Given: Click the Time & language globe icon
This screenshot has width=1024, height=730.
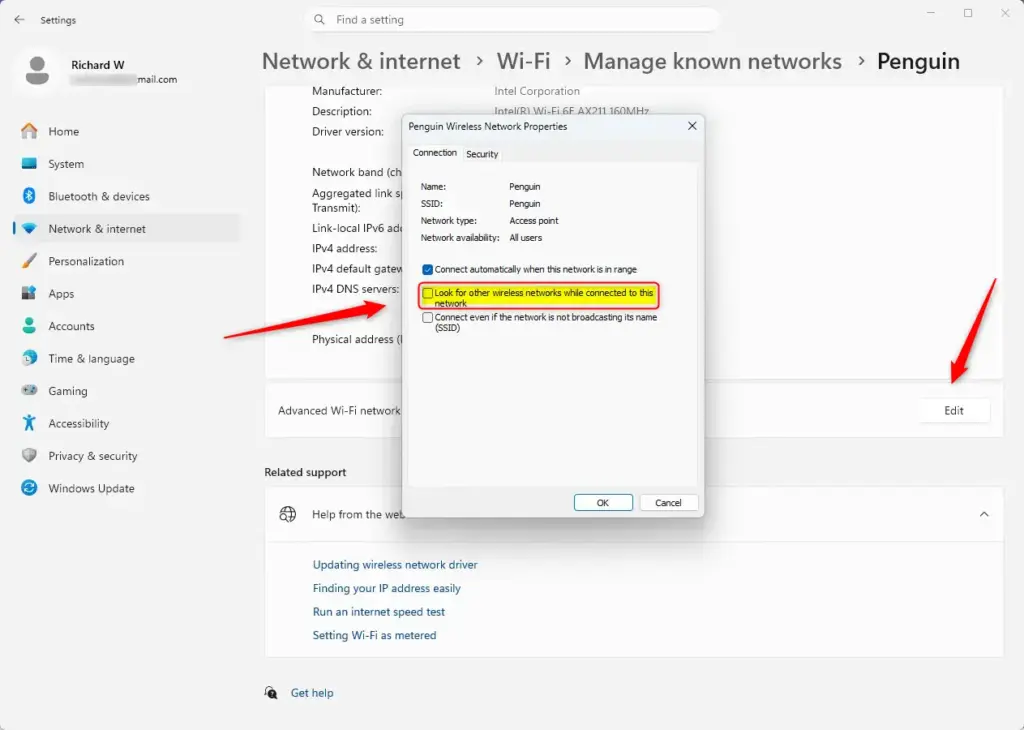Looking at the screenshot, I should 29,358.
